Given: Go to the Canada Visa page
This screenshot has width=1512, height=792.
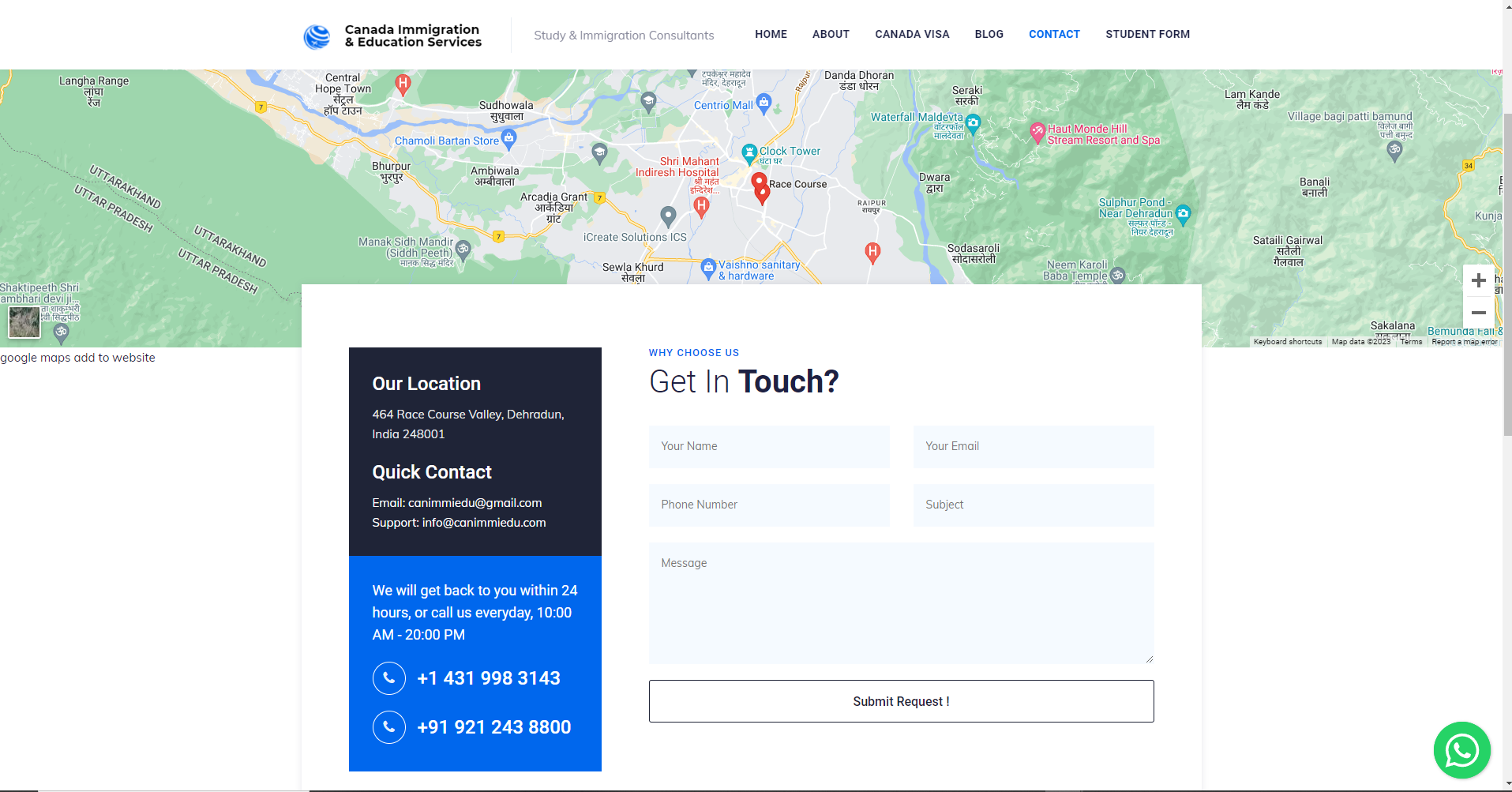Looking at the screenshot, I should (x=912, y=34).
